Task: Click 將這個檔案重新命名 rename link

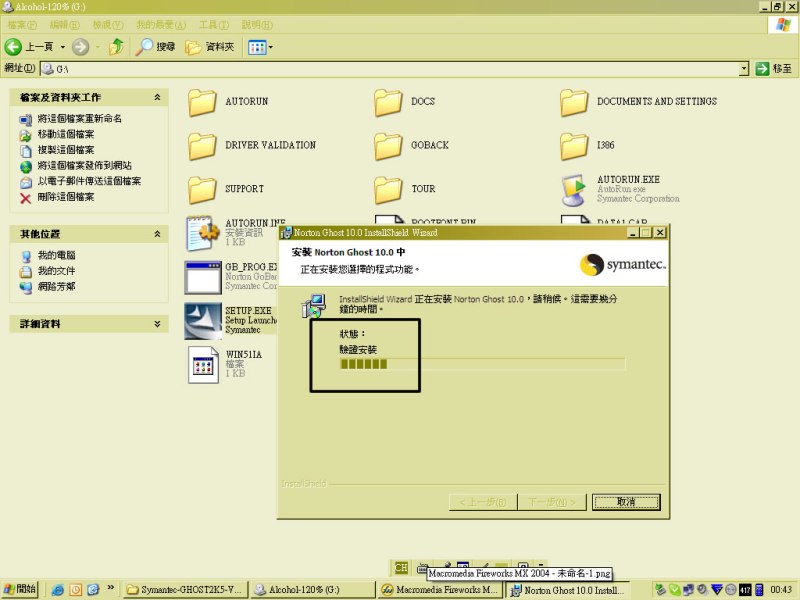Action: click(80, 118)
